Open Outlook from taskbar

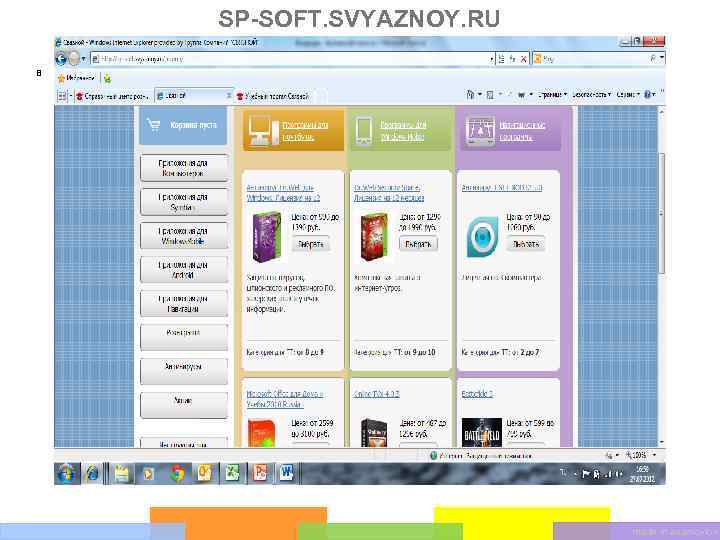[204, 473]
